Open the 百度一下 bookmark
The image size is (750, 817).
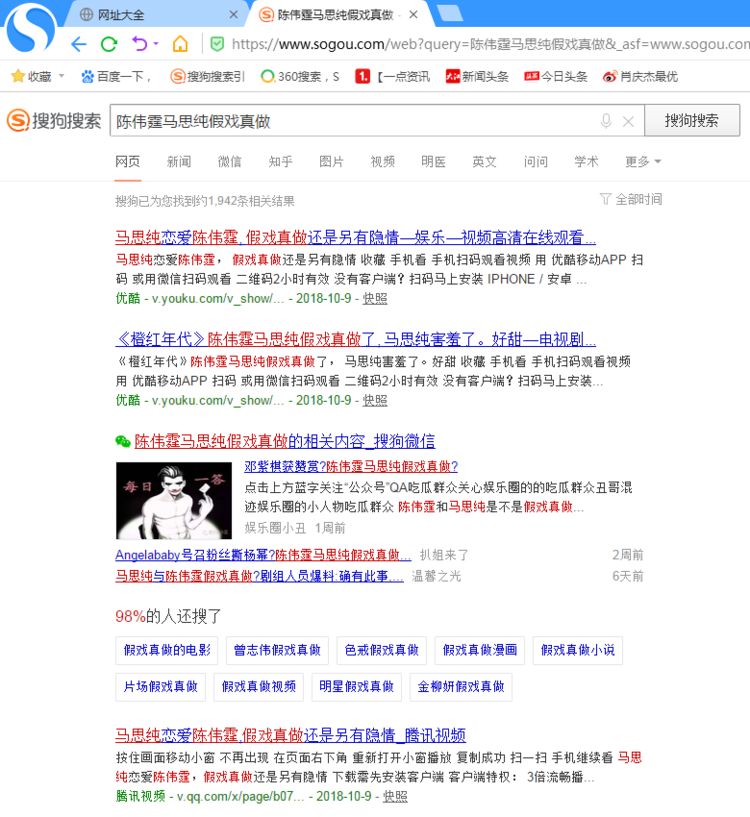click(116, 77)
